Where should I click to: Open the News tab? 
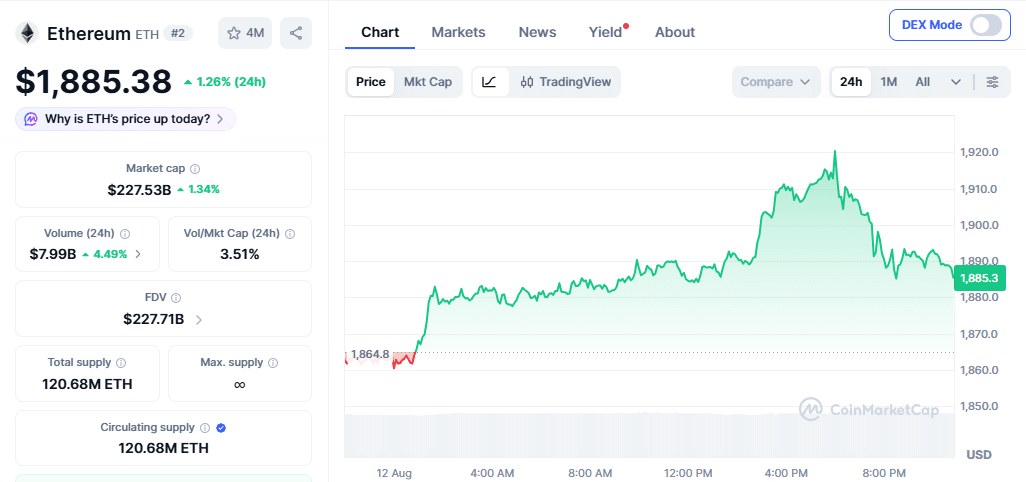pyautogui.click(x=537, y=32)
